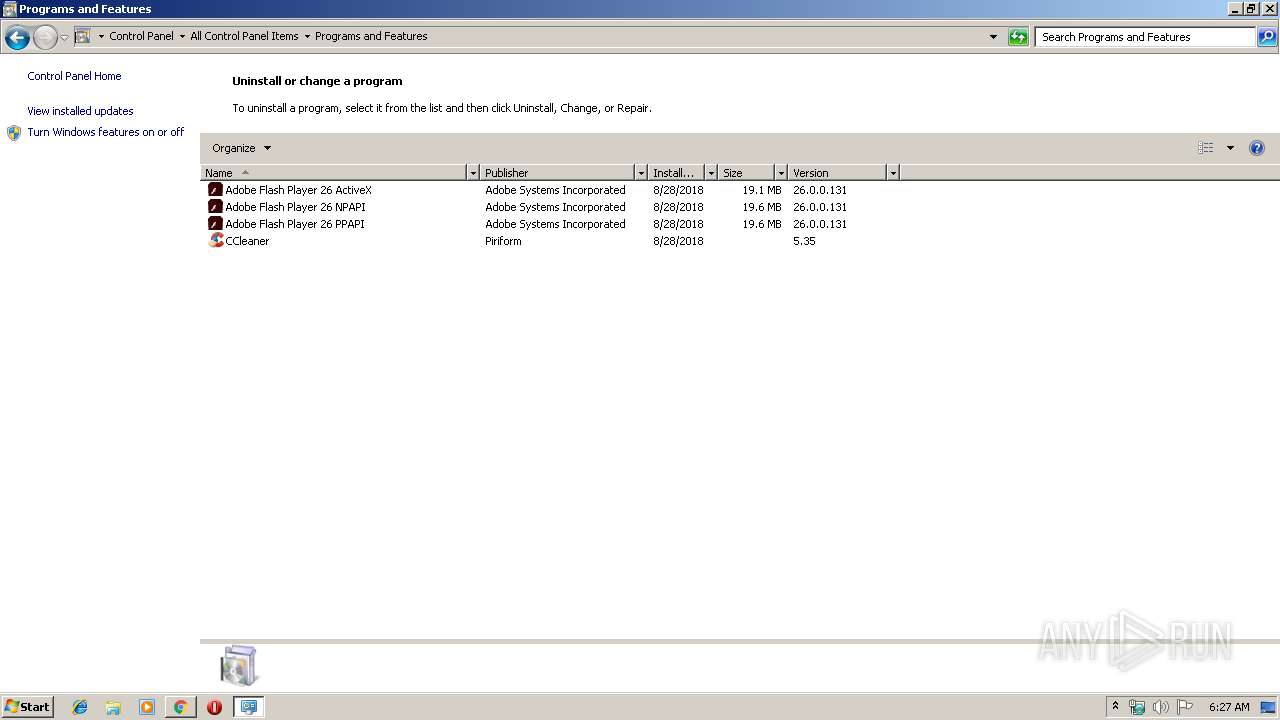1280x720 pixels.
Task: Click the volume speaker tray icon
Action: click(1160, 707)
